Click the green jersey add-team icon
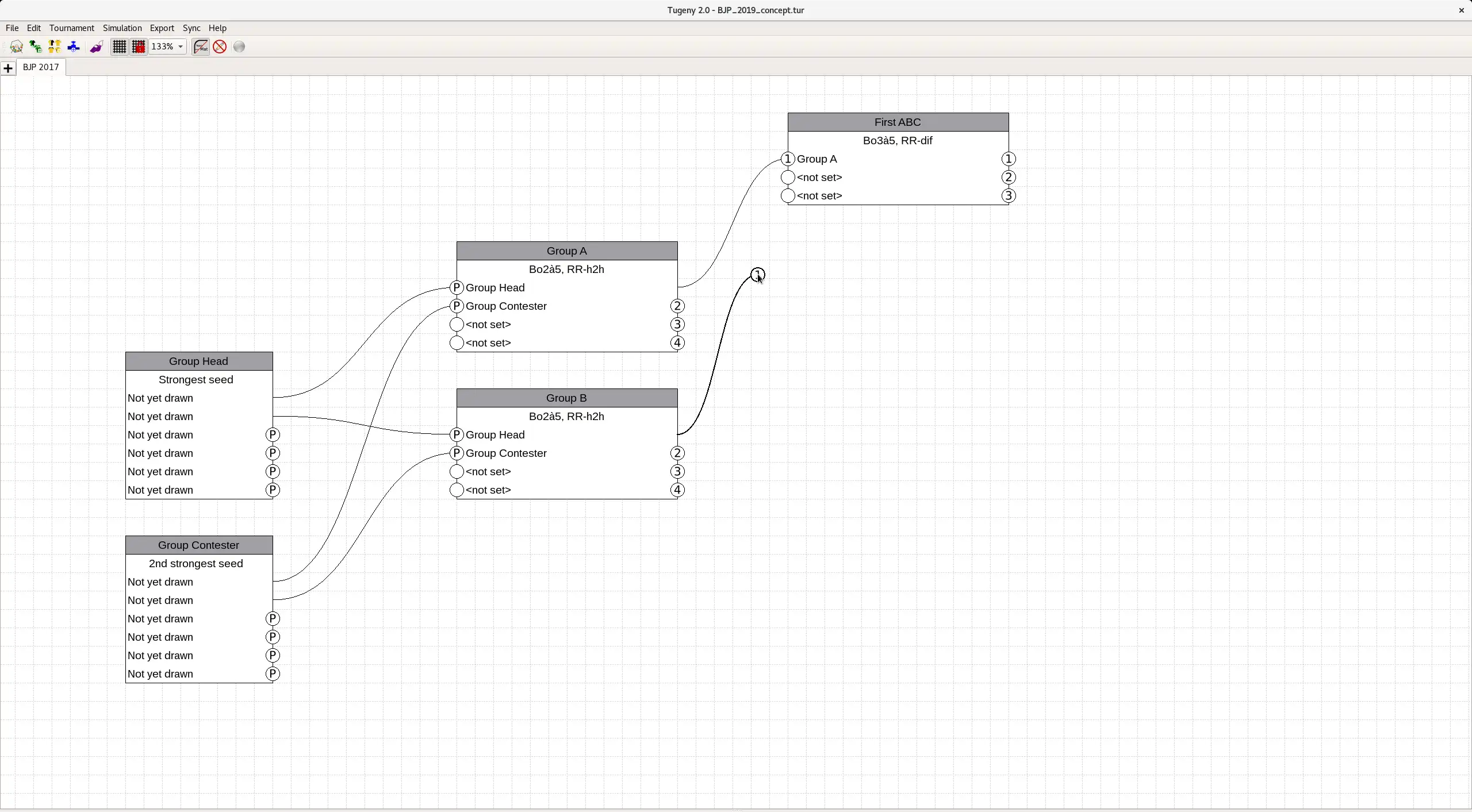This screenshot has height=812, width=1472. tap(36, 47)
